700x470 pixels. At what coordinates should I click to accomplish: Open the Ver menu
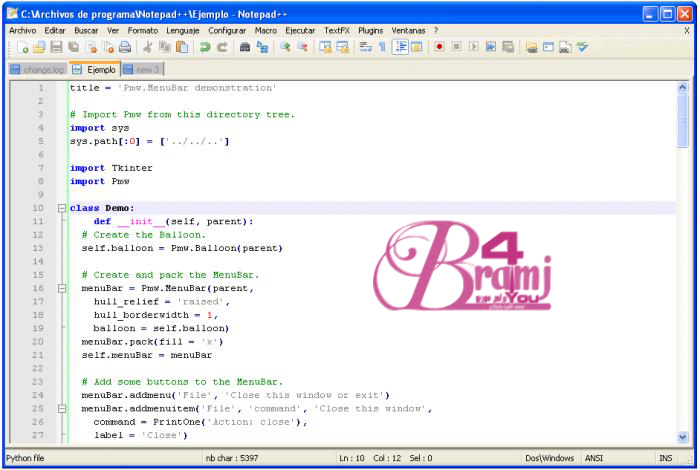pyautogui.click(x=113, y=30)
